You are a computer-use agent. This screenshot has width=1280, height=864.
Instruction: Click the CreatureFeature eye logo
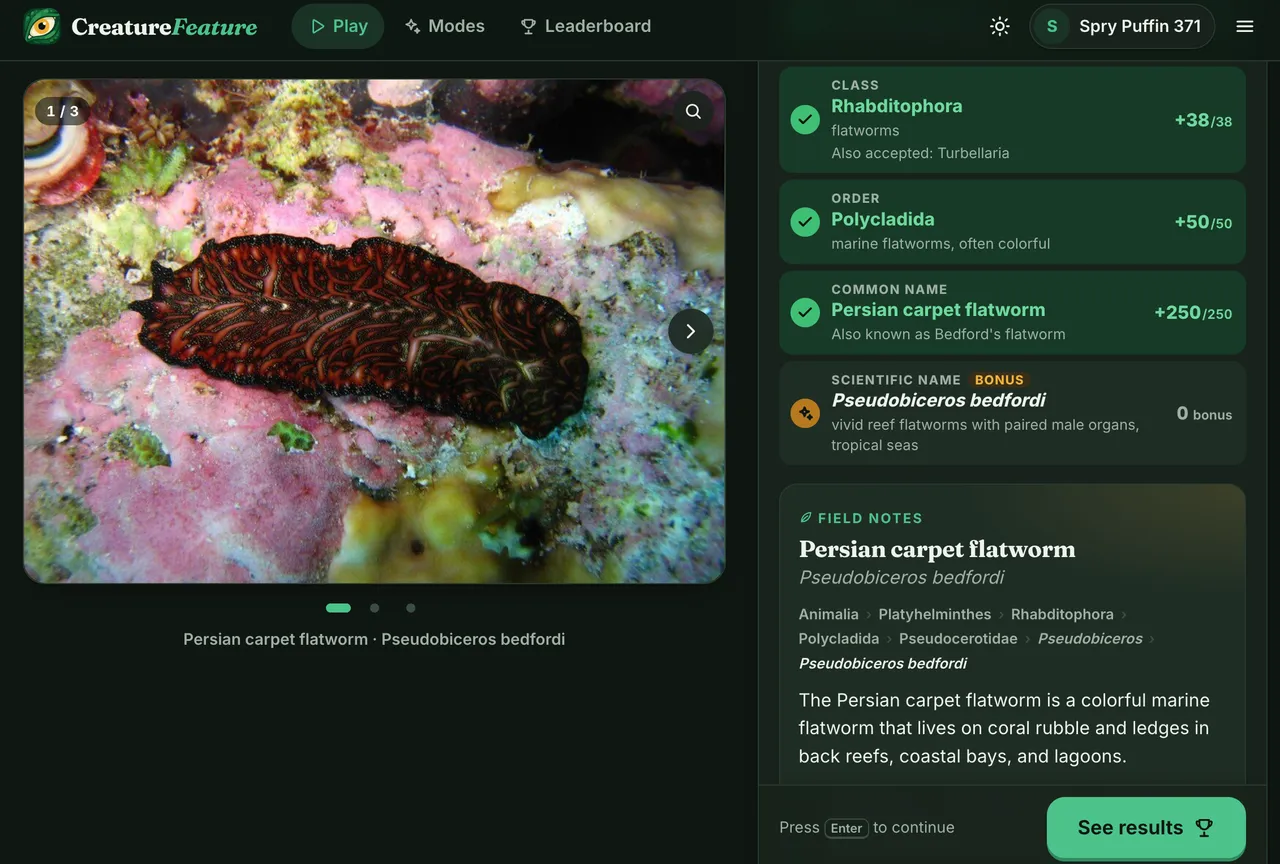point(42,26)
